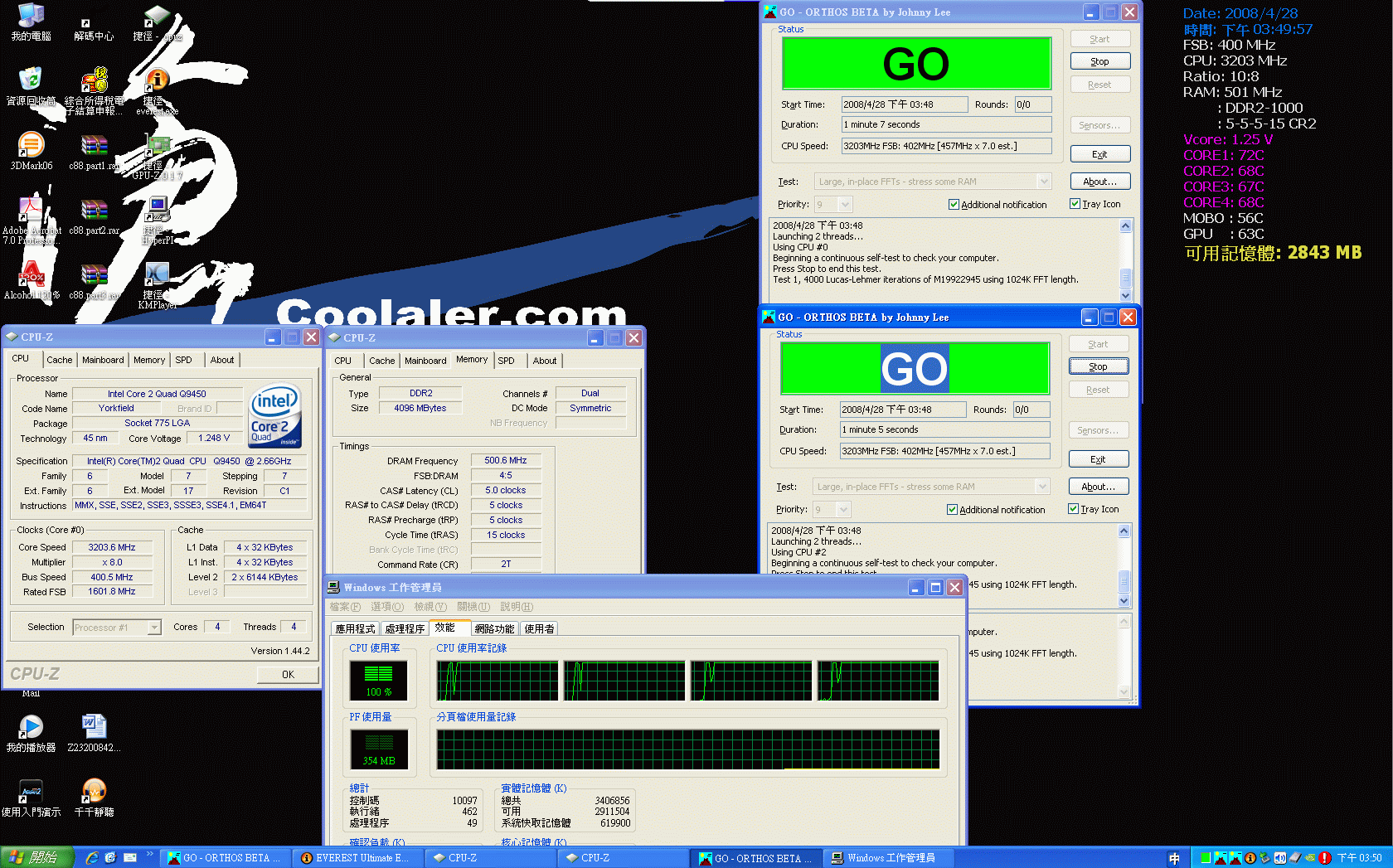
Task: Select the c88.part1.rar archive icon
Action: tap(94, 151)
